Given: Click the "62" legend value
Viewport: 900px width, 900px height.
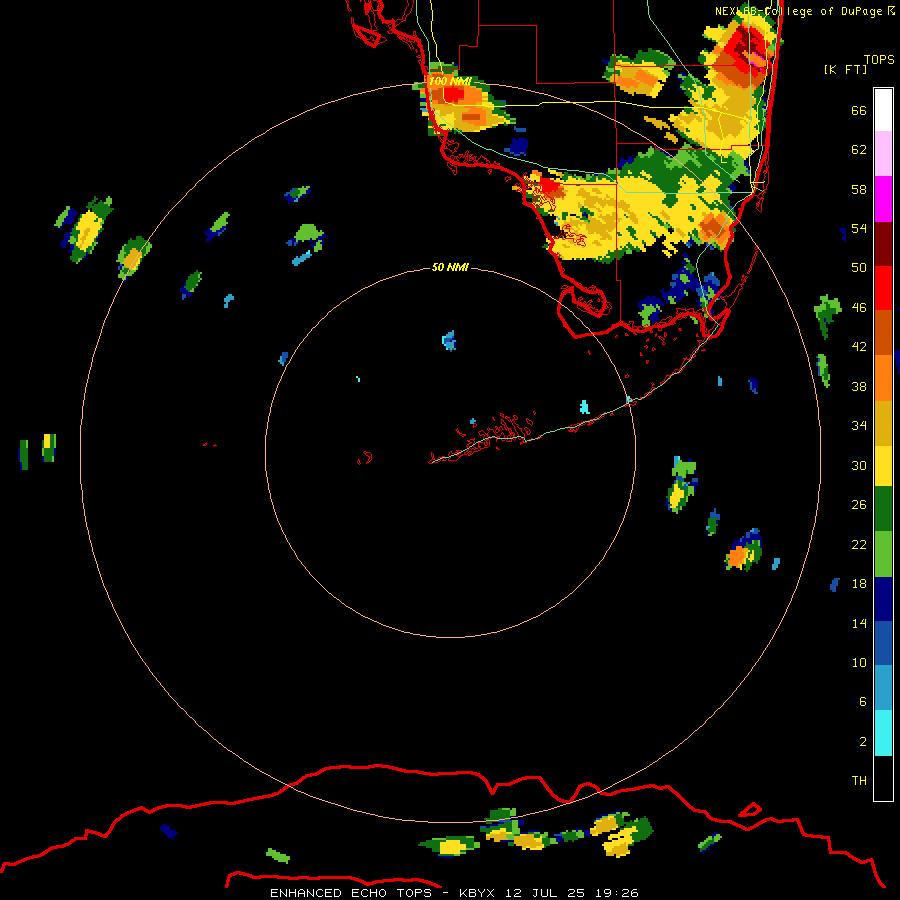Looking at the screenshot, I should (859, 150).
